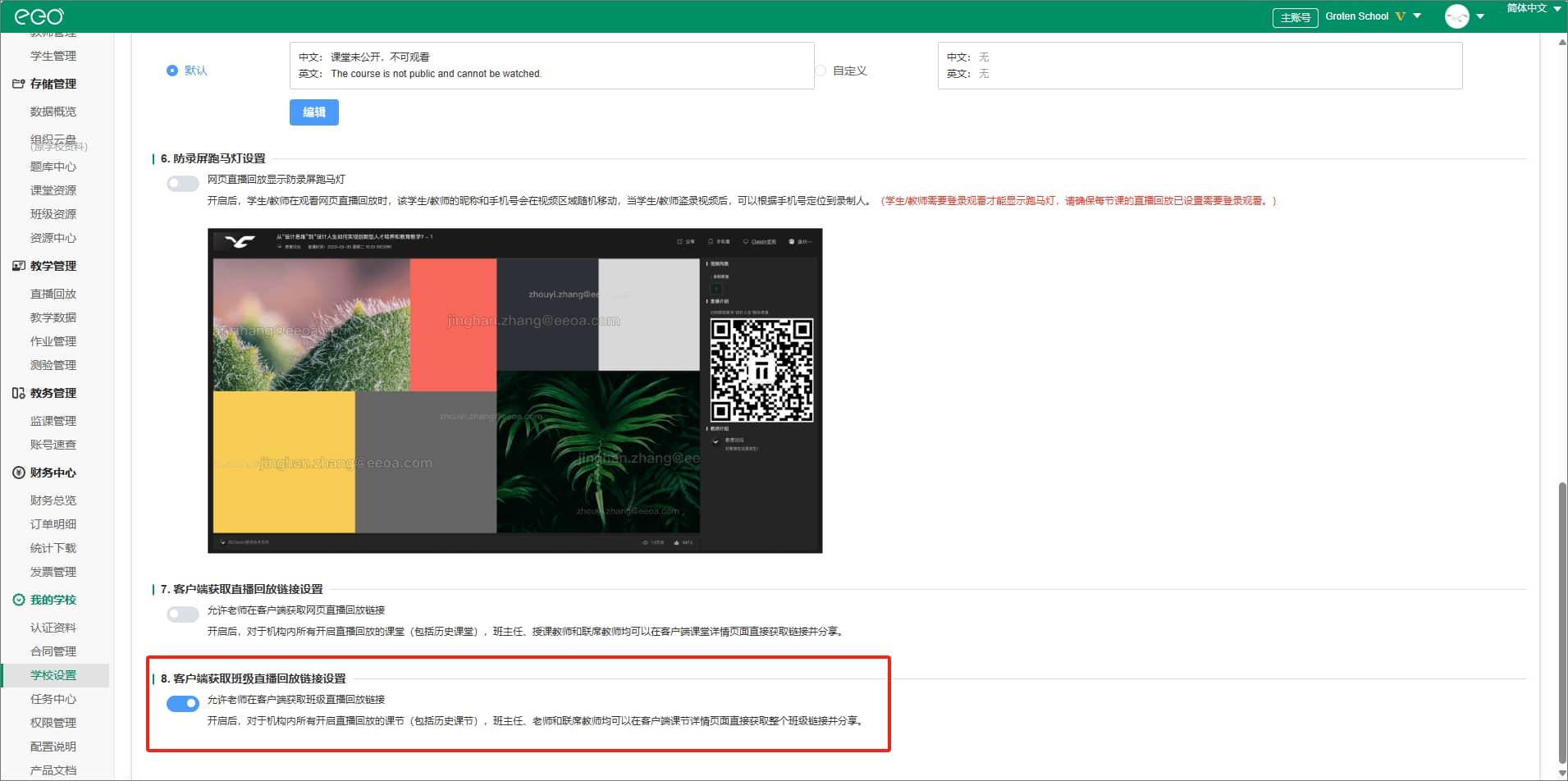Open 学生管理 in the sidebar
This screenshot has width=1568, height=781.
(x=53, y=56)
